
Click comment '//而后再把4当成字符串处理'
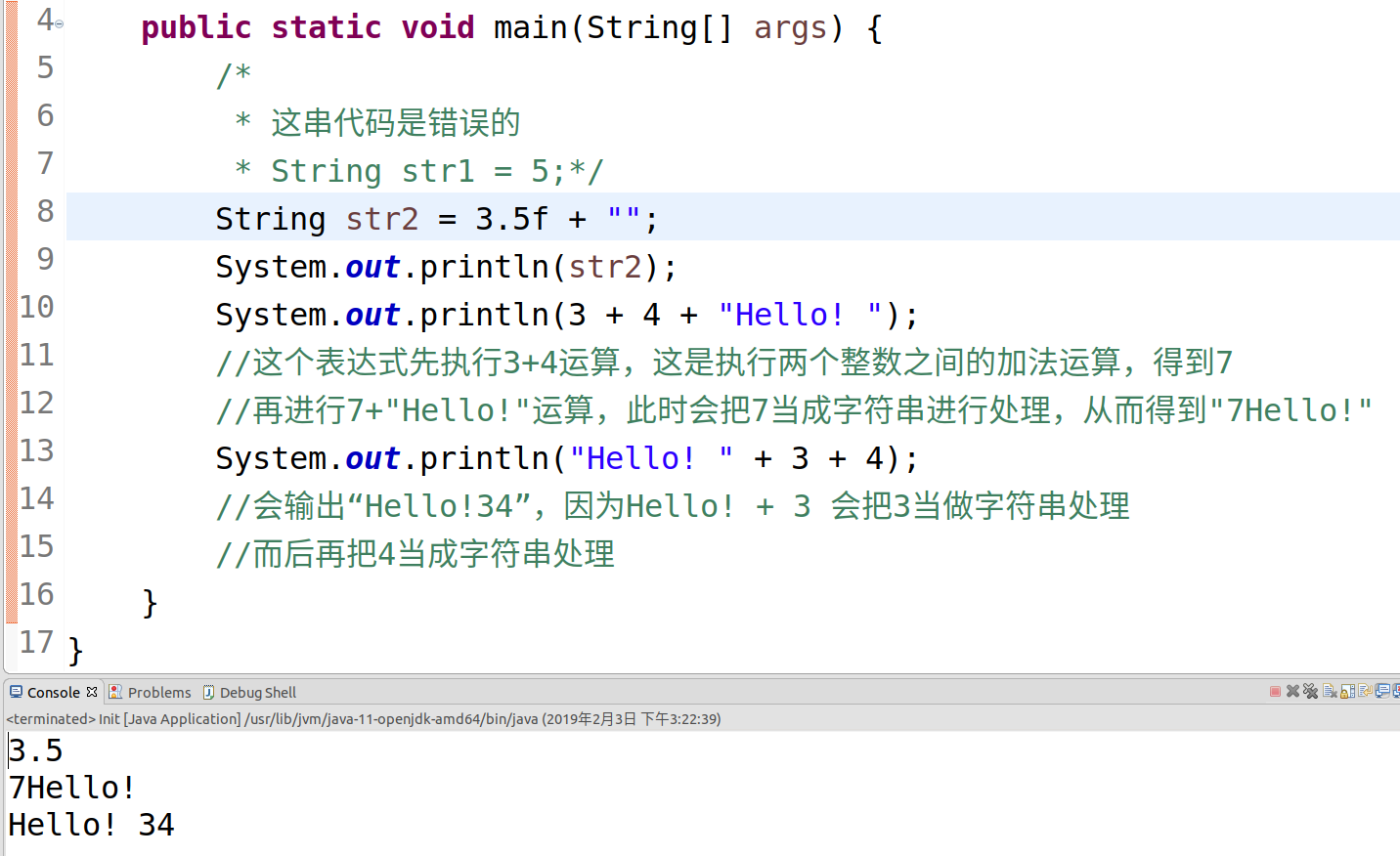point(415,554)
